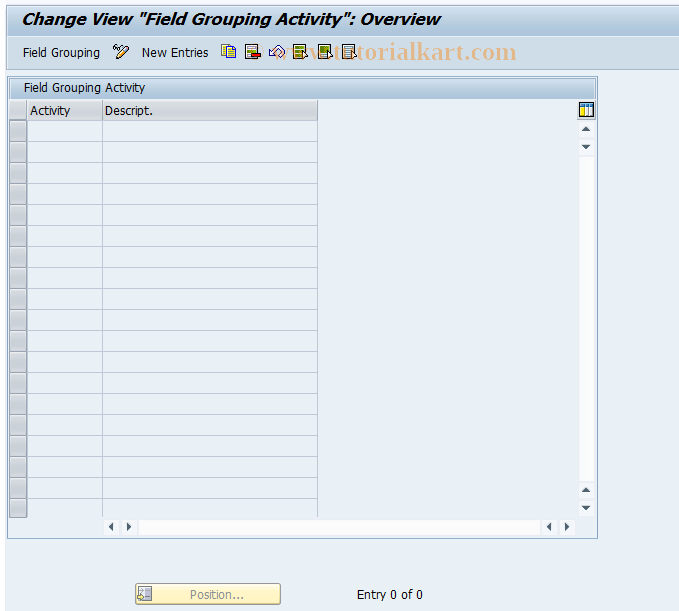Viewport: 679px width, 611px height.
Task: Click the first empty Descript. cell
Action: (210, 131)
